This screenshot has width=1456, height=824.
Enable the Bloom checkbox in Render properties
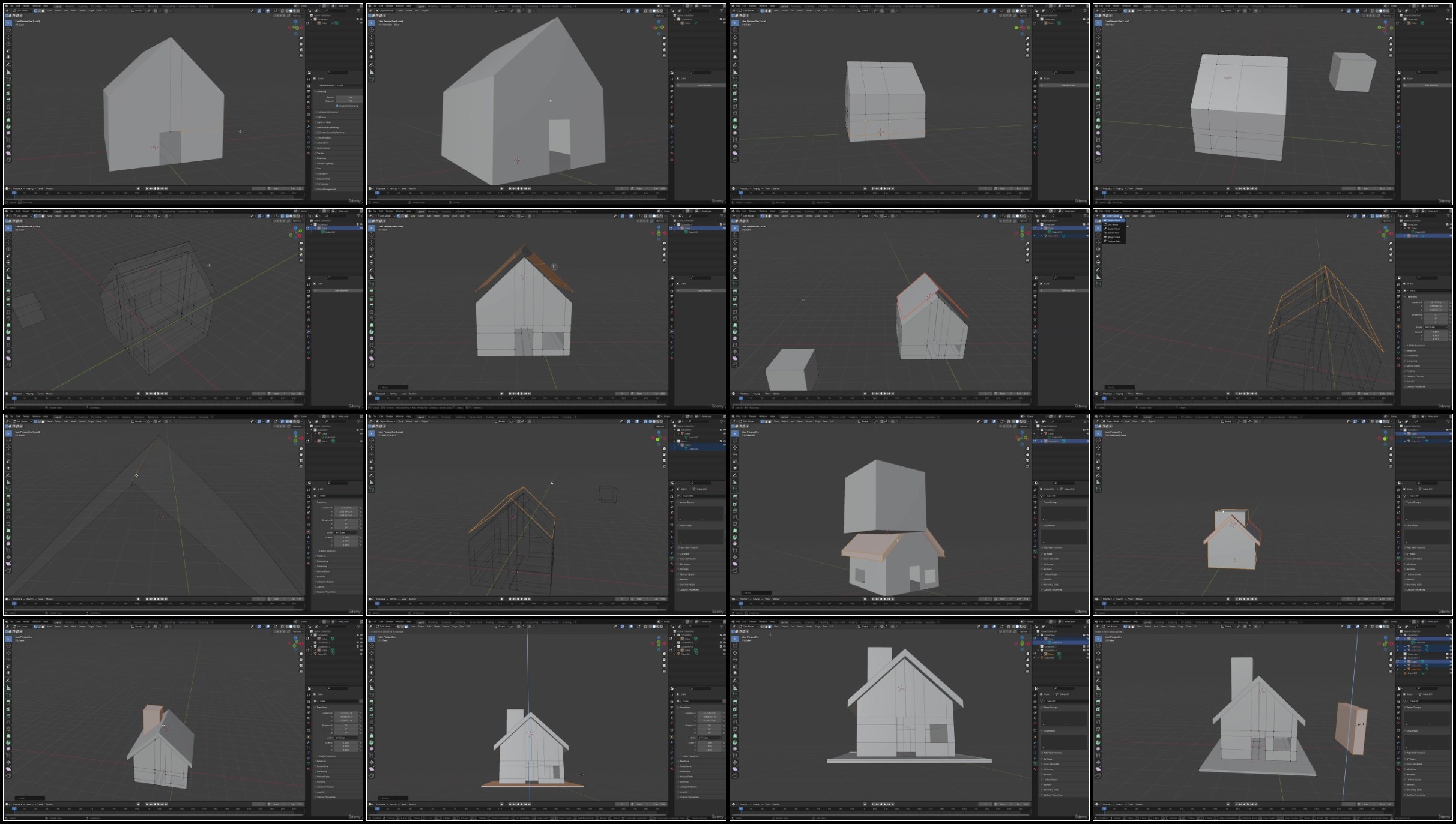[318, 118]
